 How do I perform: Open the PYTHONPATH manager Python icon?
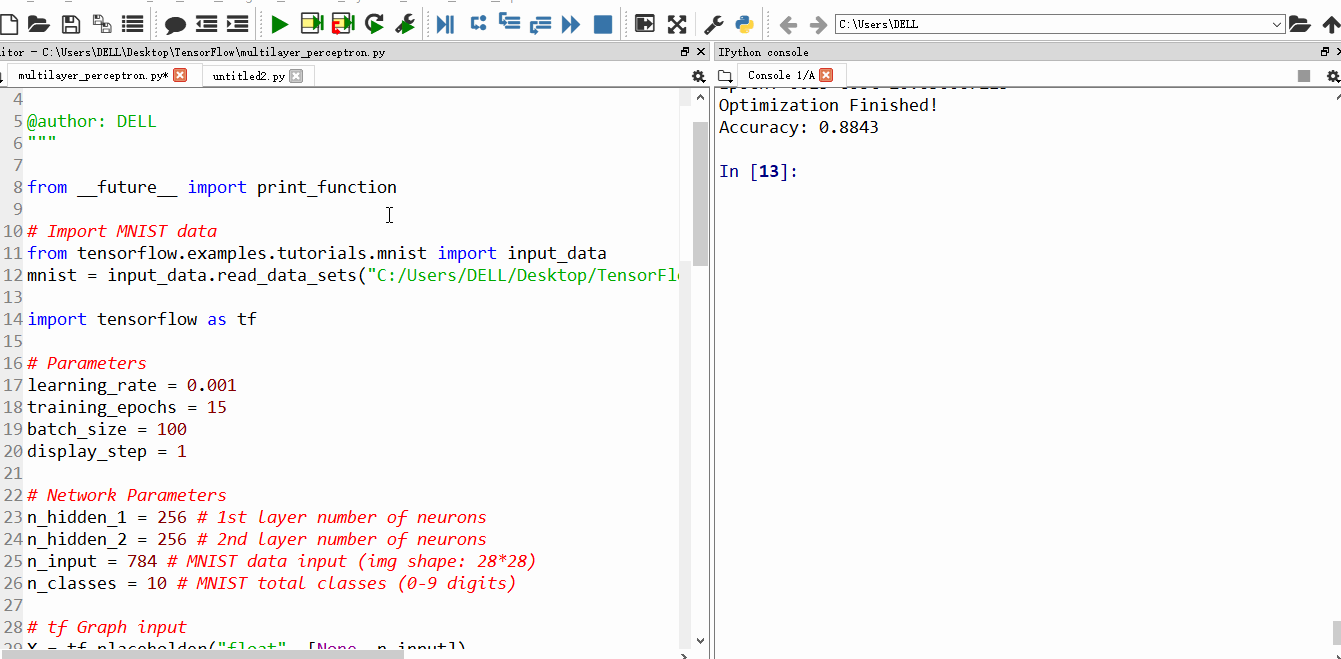coord(745,24)
